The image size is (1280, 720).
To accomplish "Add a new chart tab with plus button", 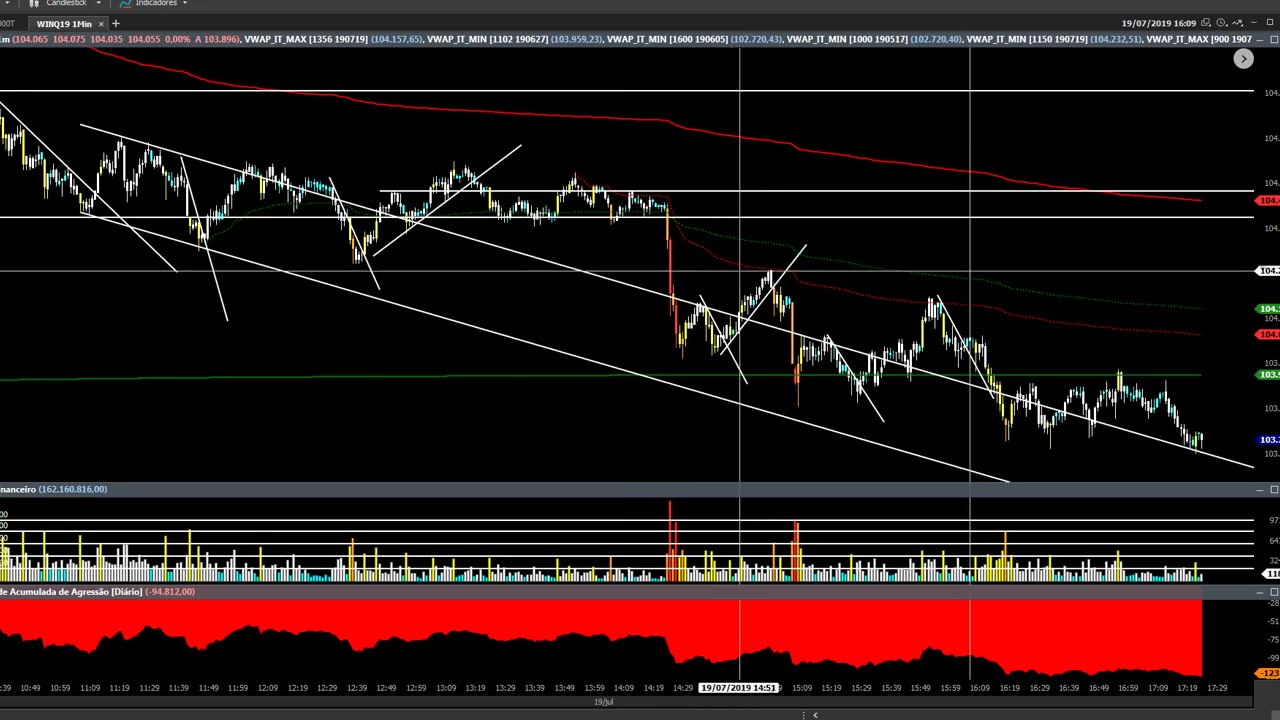I will pos(116,23).
